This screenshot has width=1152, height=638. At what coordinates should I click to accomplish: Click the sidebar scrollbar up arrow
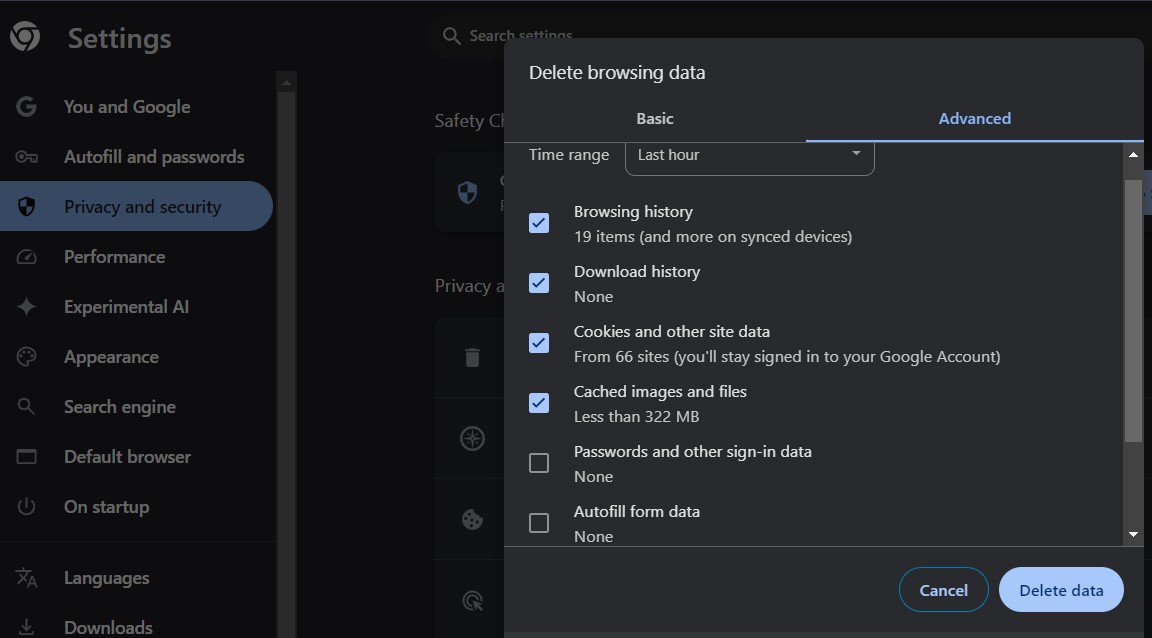point(287,83)
